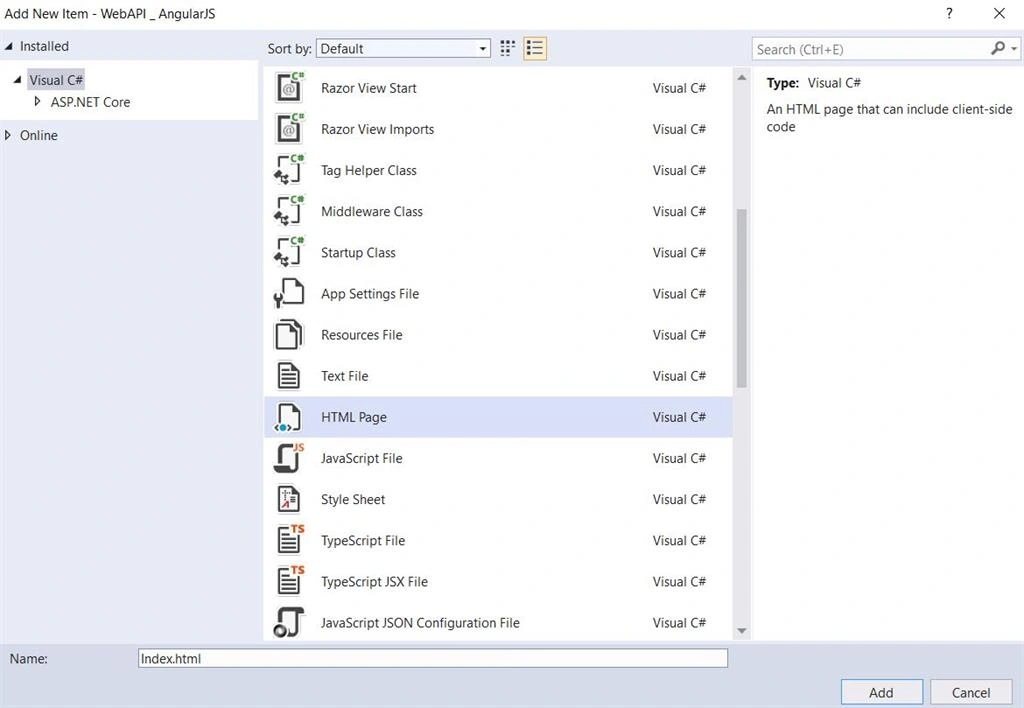Select the 'App Settings File' template name
Viewport: 1024px width, 708px height.
pos(370,294)
